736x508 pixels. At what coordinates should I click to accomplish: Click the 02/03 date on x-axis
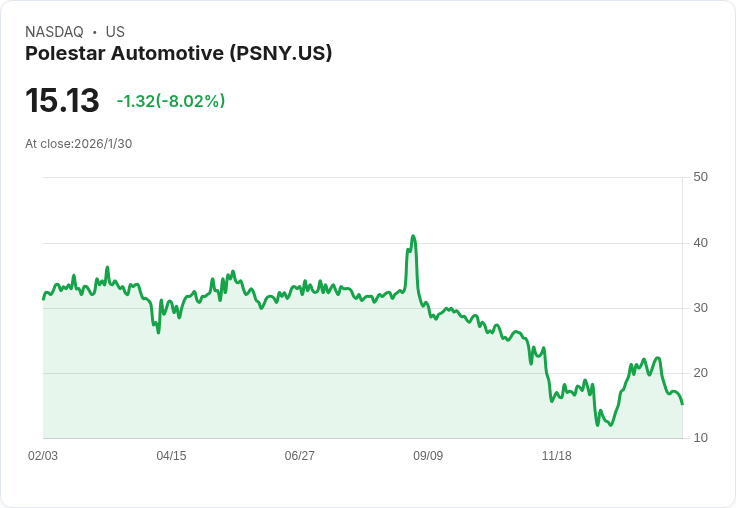(x=43, y=456)
